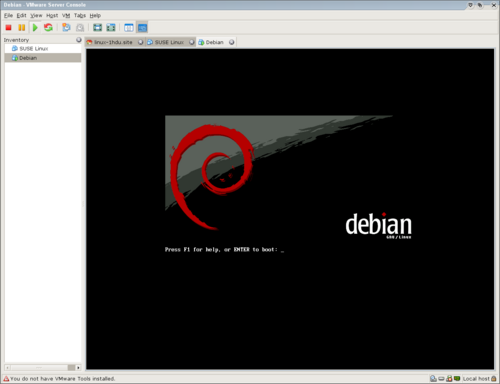Click the network adapter status icon
Screen dimensions: 500x384
457,379
